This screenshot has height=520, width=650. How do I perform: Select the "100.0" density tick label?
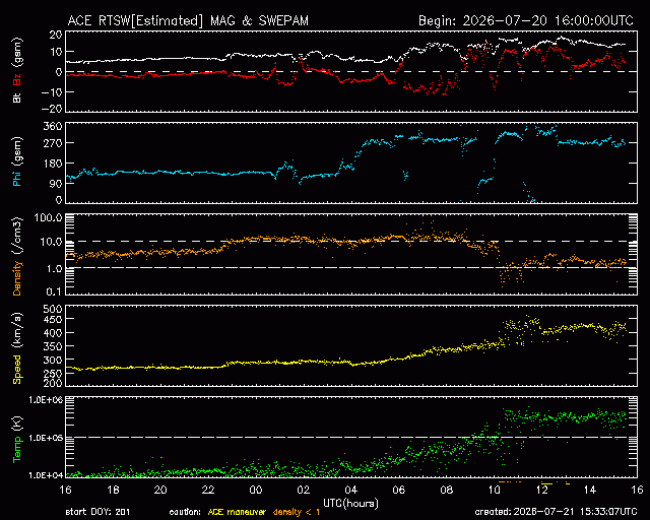[x=48, y=218]
